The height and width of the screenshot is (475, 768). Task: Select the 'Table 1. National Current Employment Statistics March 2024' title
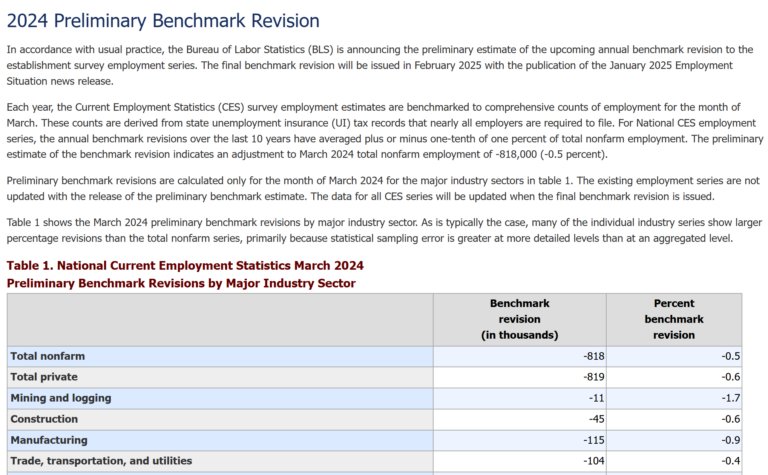[185, 265]
